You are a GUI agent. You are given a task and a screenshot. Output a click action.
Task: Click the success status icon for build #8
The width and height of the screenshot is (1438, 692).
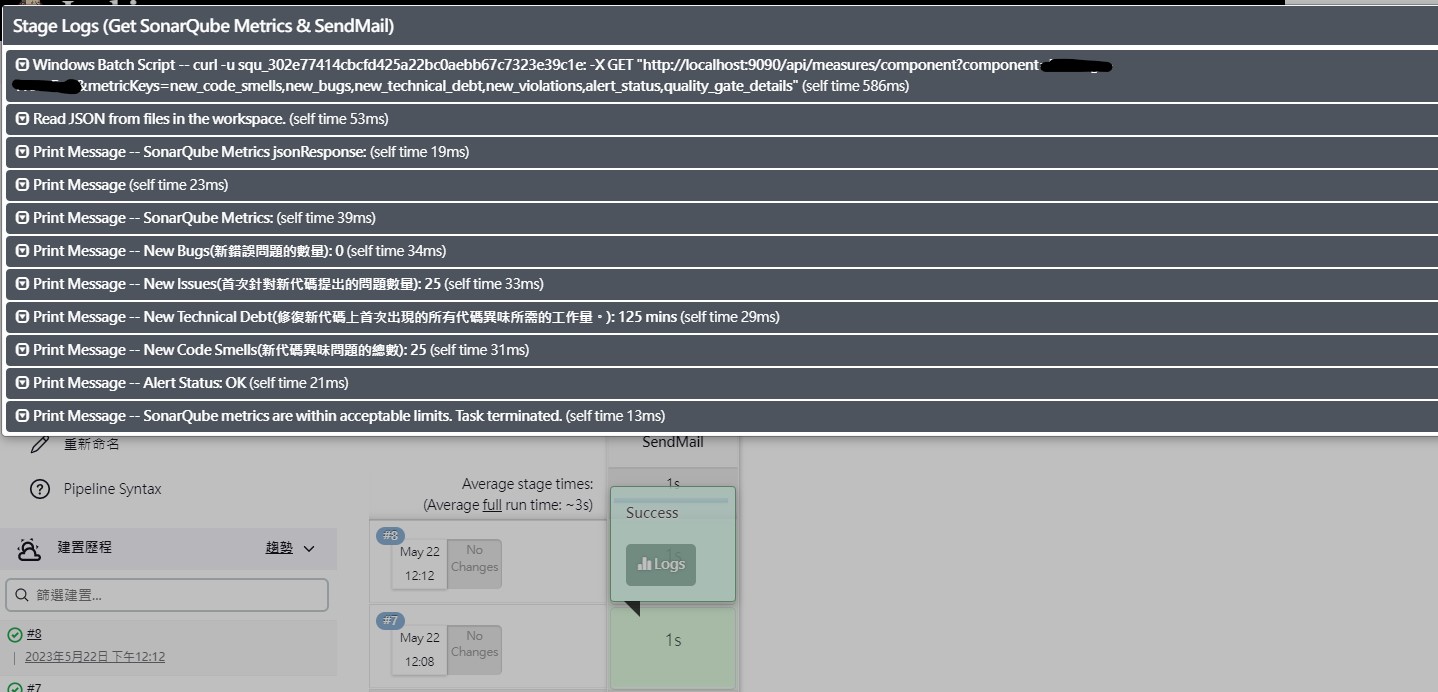15,635
